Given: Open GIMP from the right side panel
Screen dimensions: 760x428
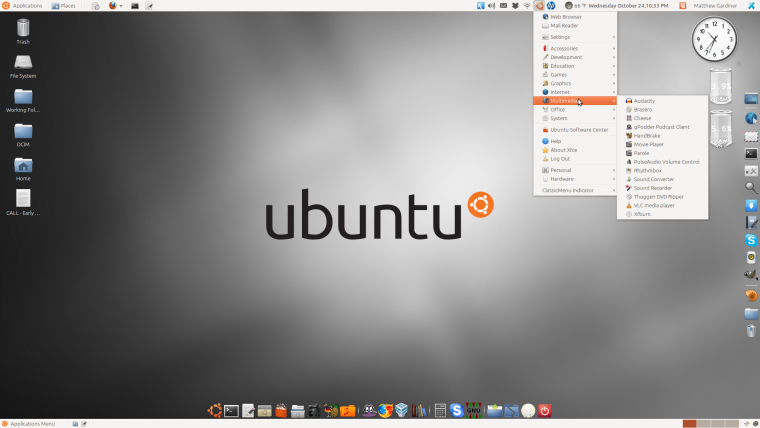Looking at the screenshot, I should pyautogui.click(x=751, y=274).
